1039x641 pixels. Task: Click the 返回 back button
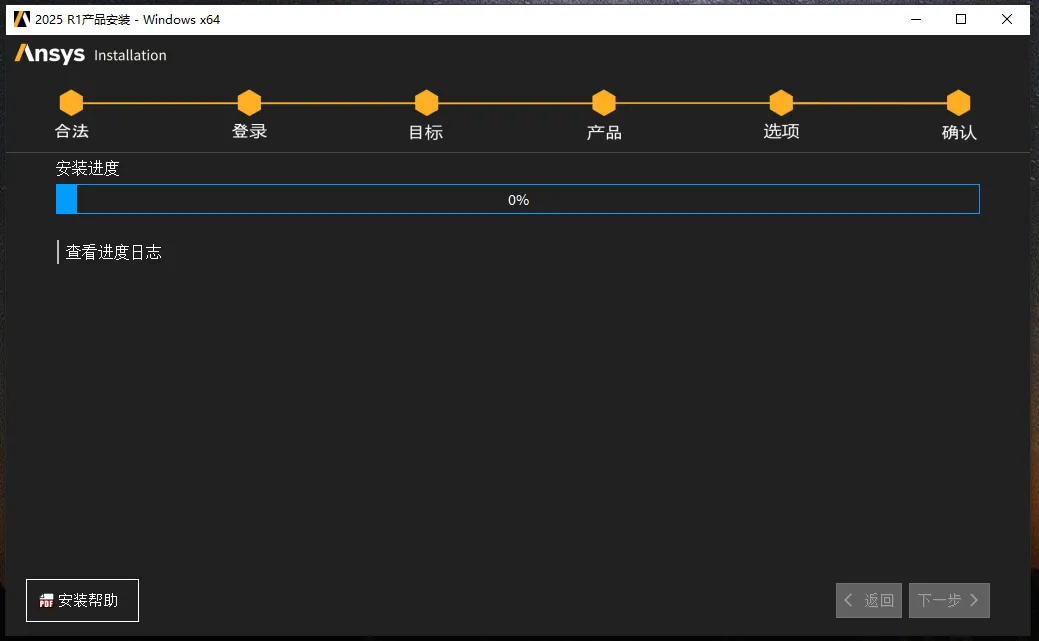click(869, 601)
